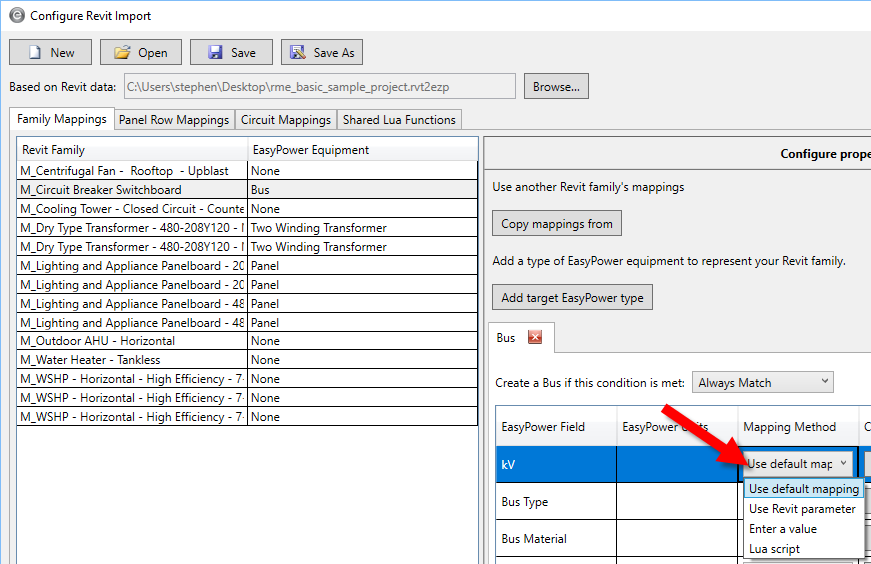Click the Revit data file path field

320,87
